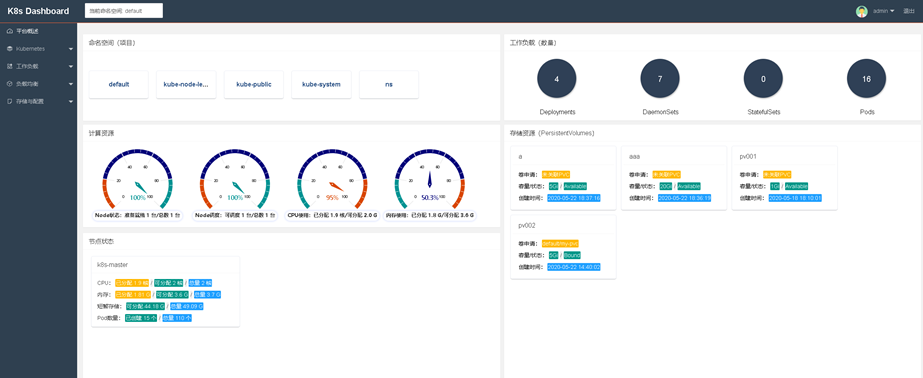Open the 负载均衡 menu label

coord(27,84)
